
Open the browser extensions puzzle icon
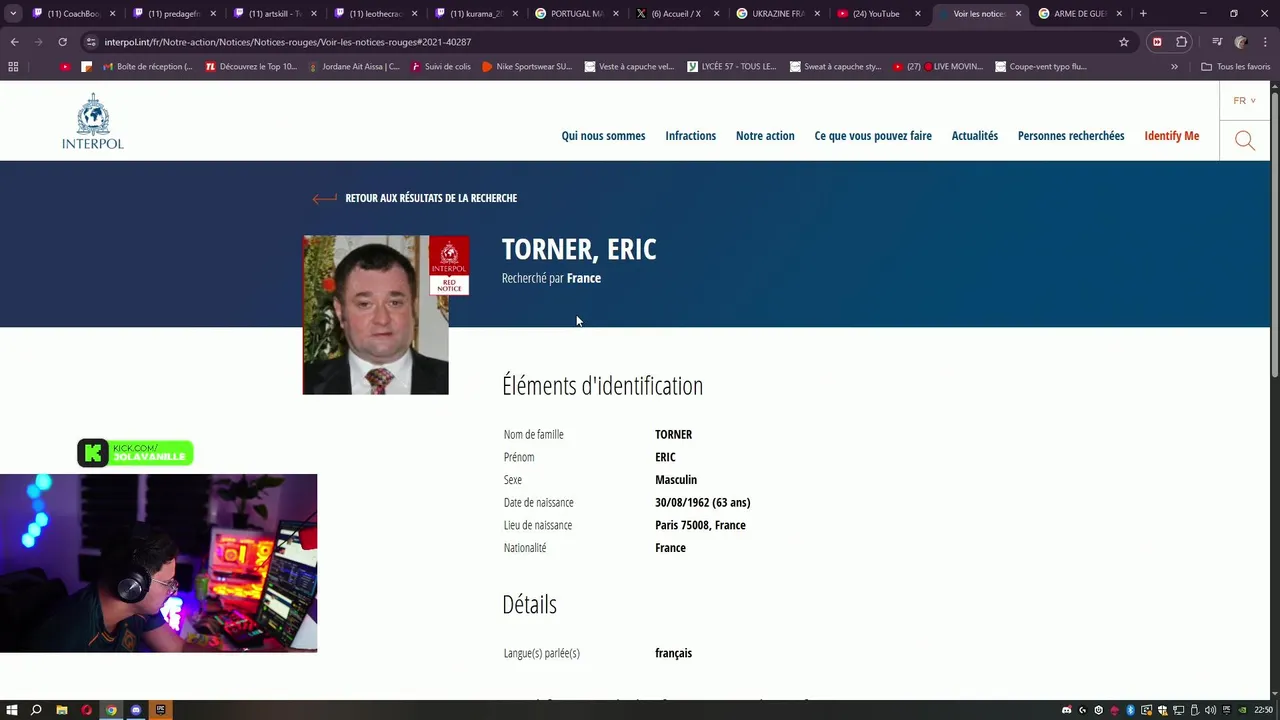point(1181,42)
